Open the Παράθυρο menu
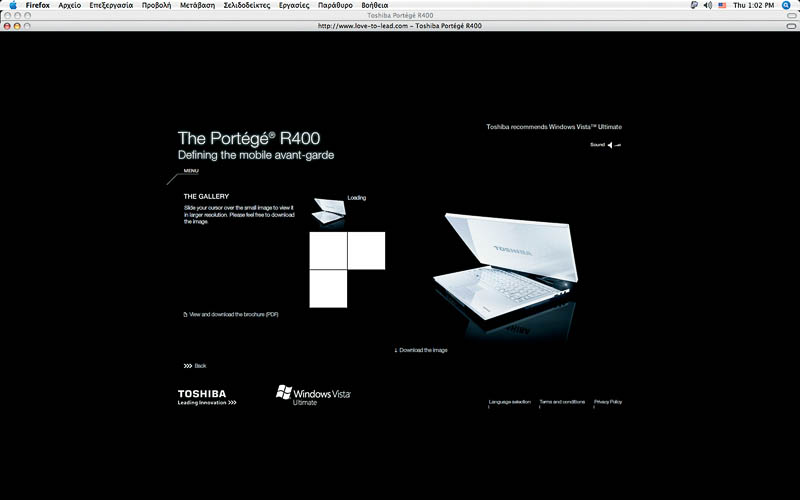The width and height of the screenshot is (800, 500). click(335, 5)
